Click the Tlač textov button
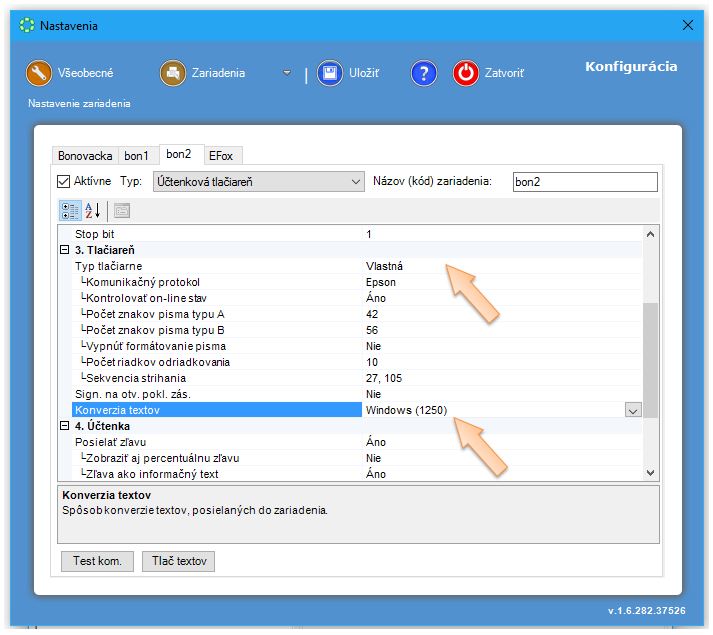713x635 pixels. (178, 561)
